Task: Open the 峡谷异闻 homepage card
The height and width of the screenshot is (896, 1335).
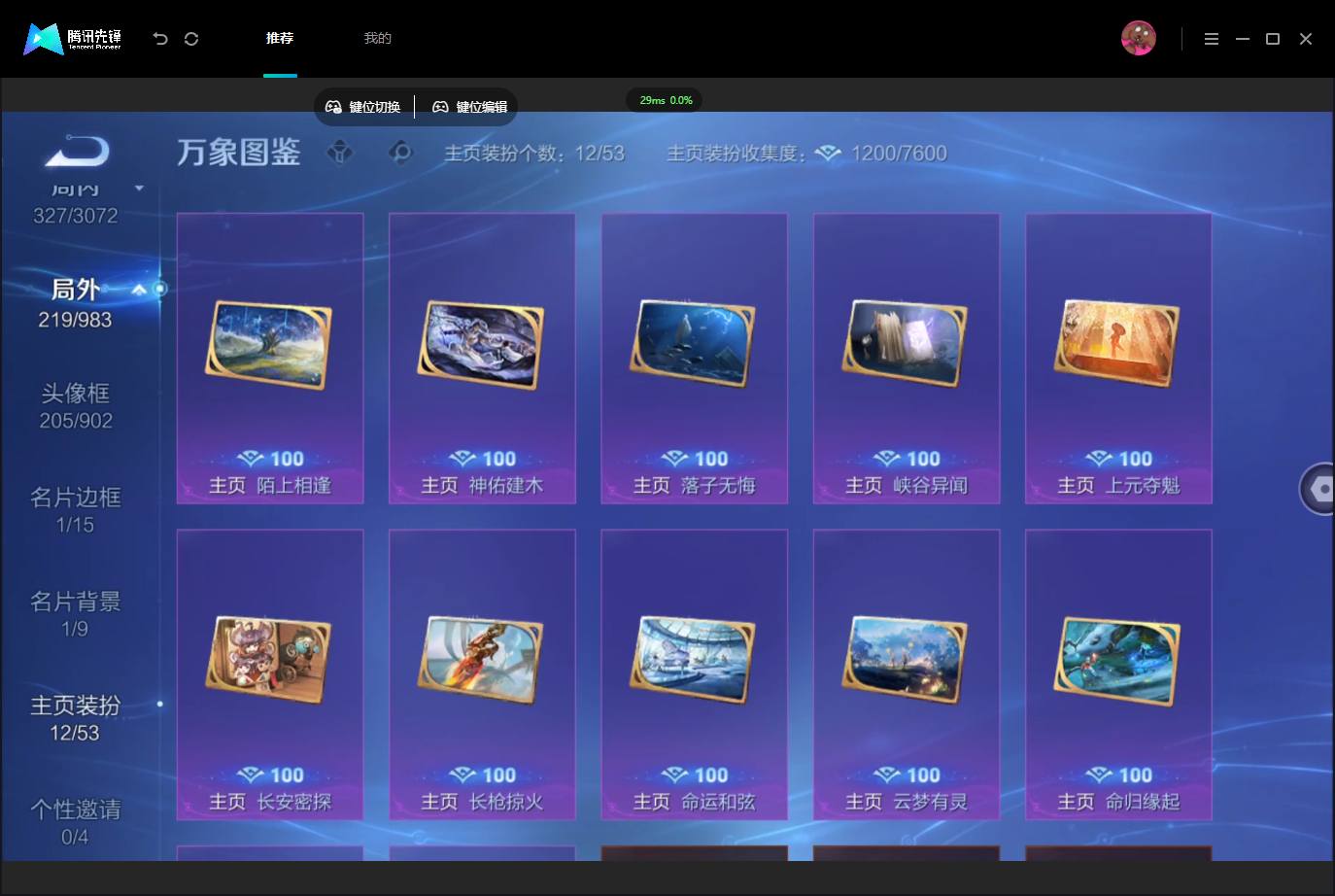Action: tap(907, 359)
